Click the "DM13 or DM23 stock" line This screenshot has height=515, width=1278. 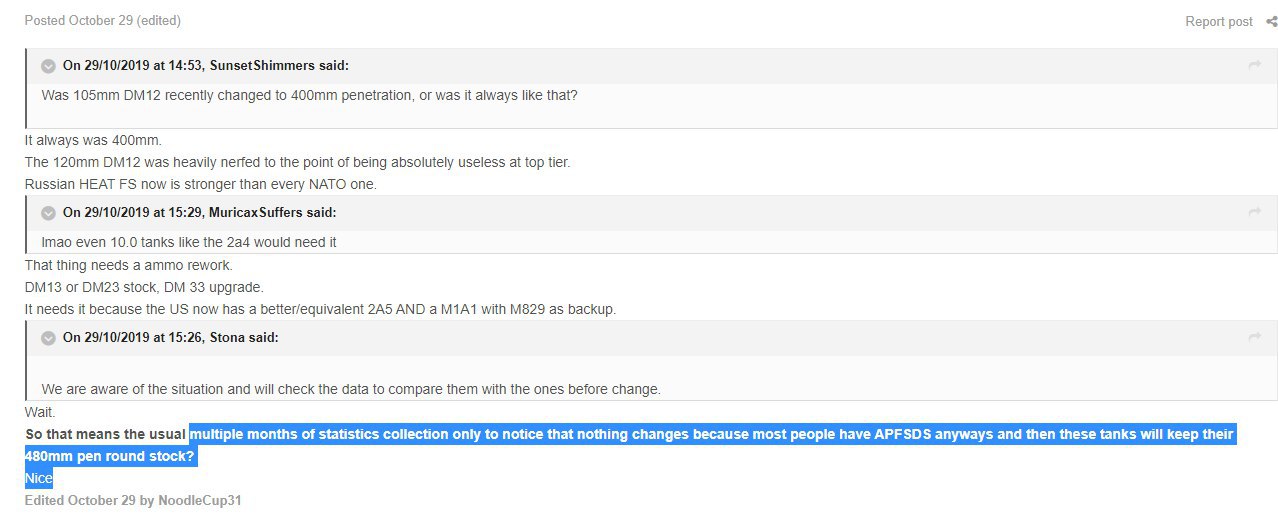144,287
